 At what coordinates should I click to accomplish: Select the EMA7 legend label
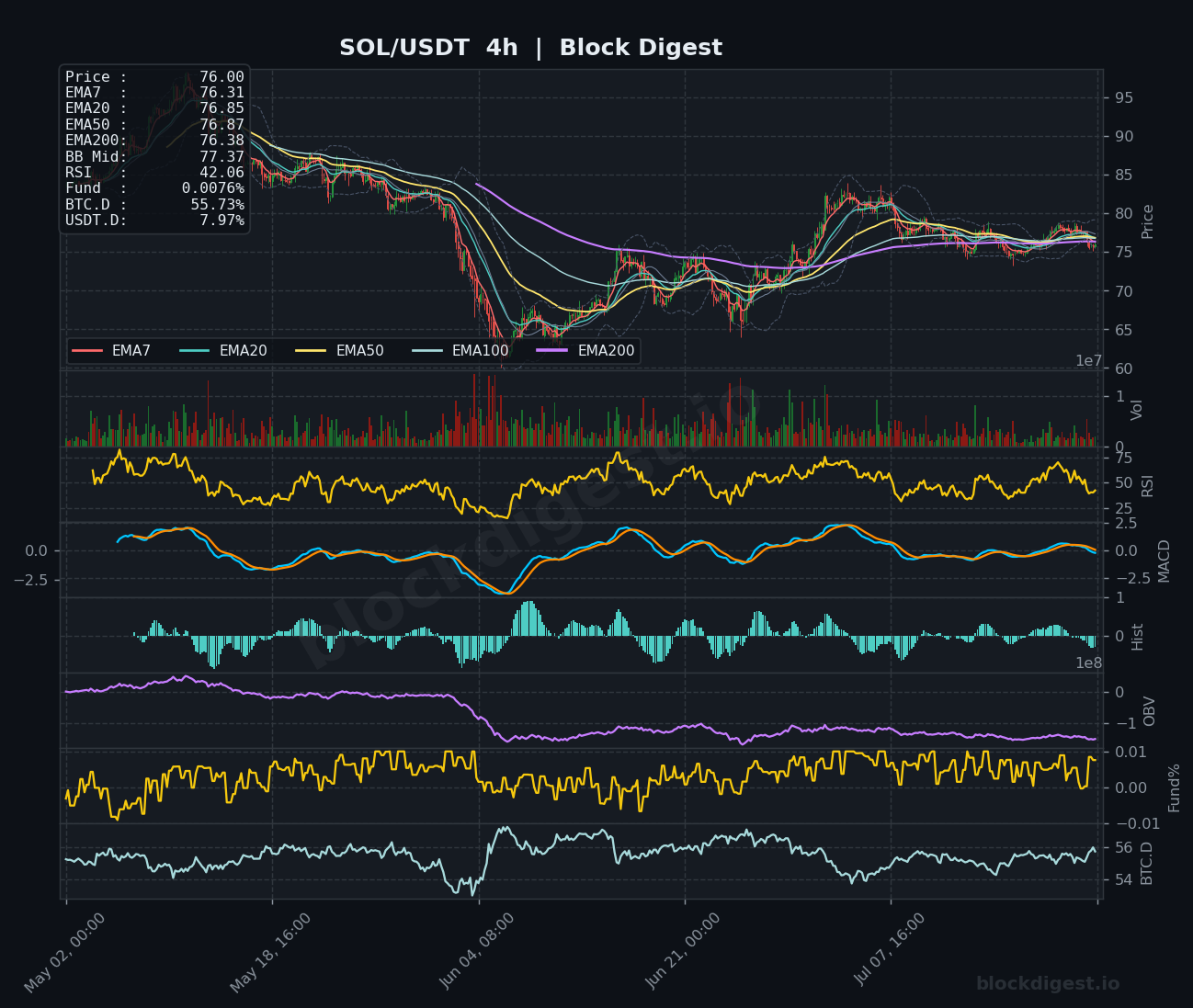131,351
